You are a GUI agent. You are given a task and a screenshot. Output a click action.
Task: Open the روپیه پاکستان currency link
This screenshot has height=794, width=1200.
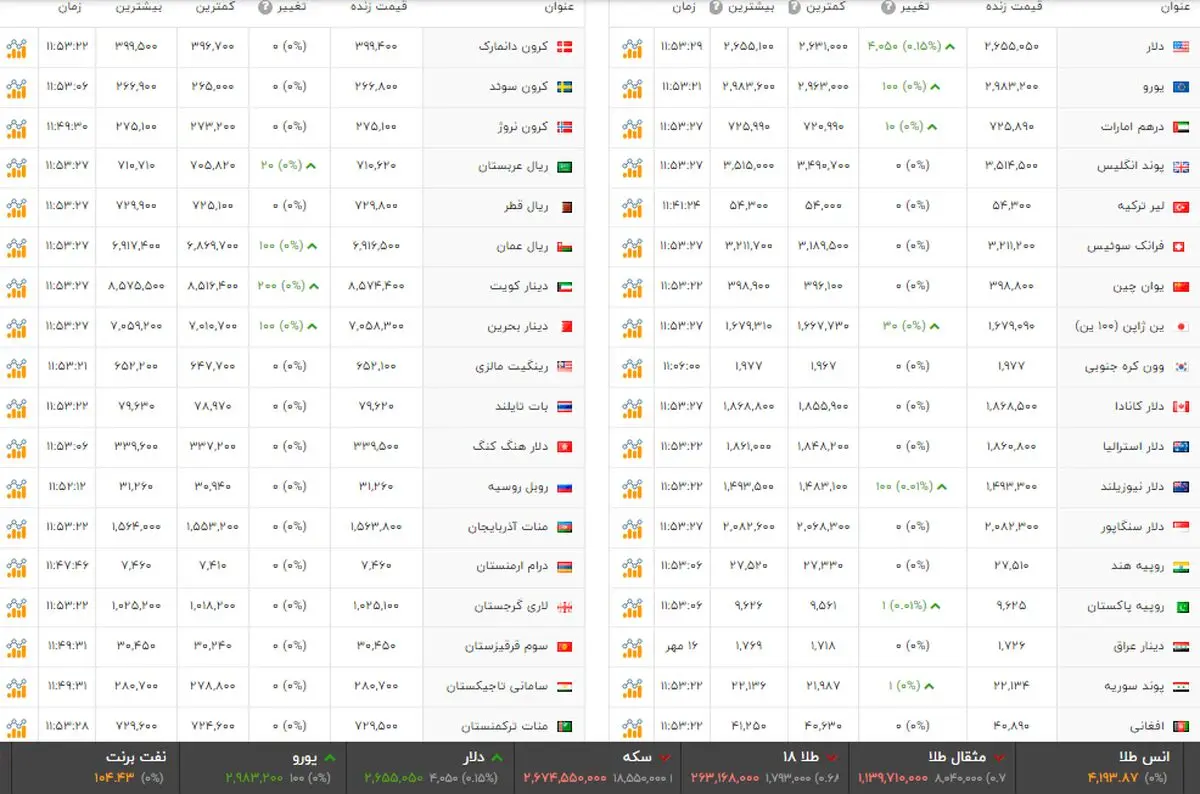tap(1128, 607)
